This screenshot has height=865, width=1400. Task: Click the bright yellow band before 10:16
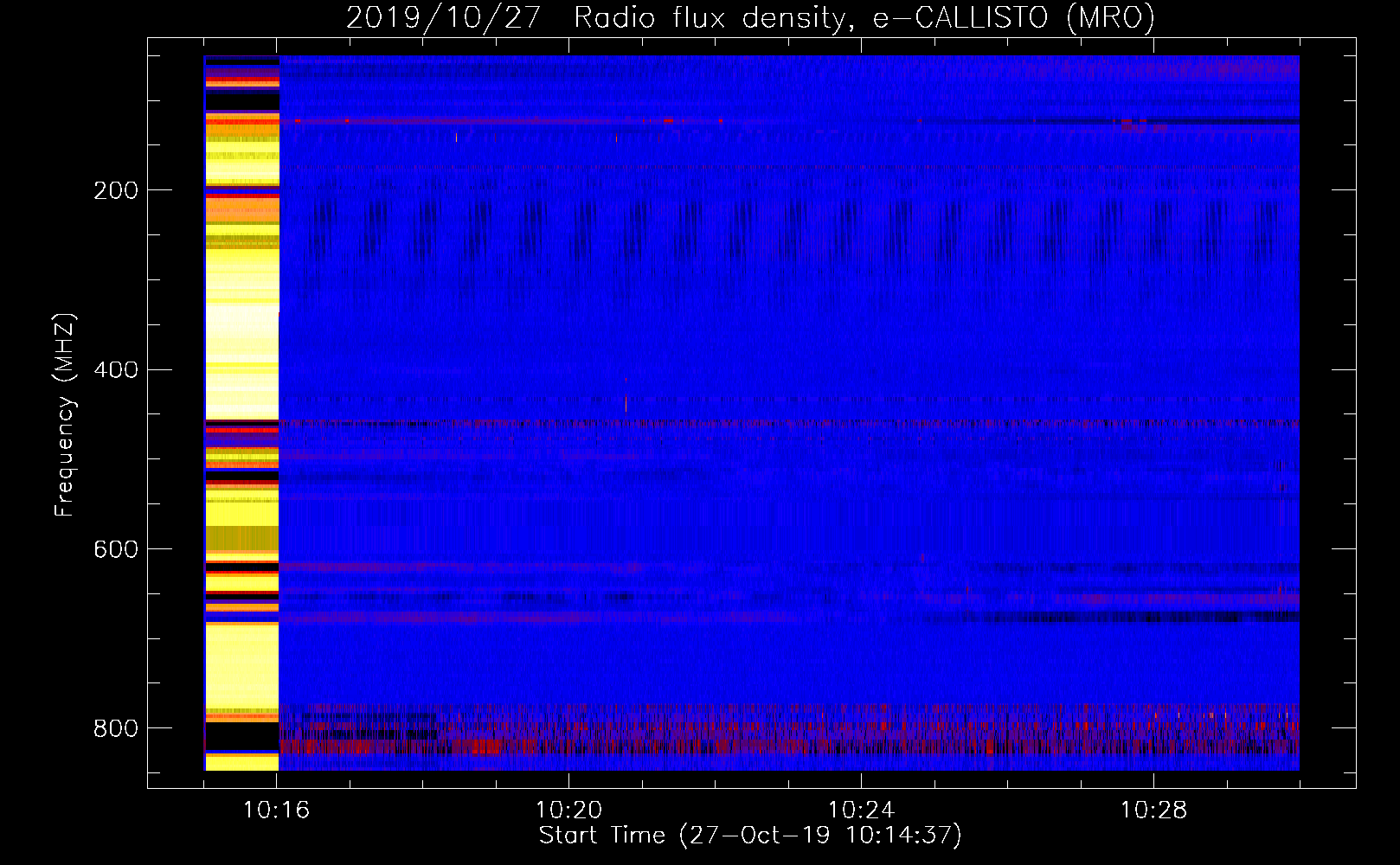pyautogui.click(x=241, y=413)
